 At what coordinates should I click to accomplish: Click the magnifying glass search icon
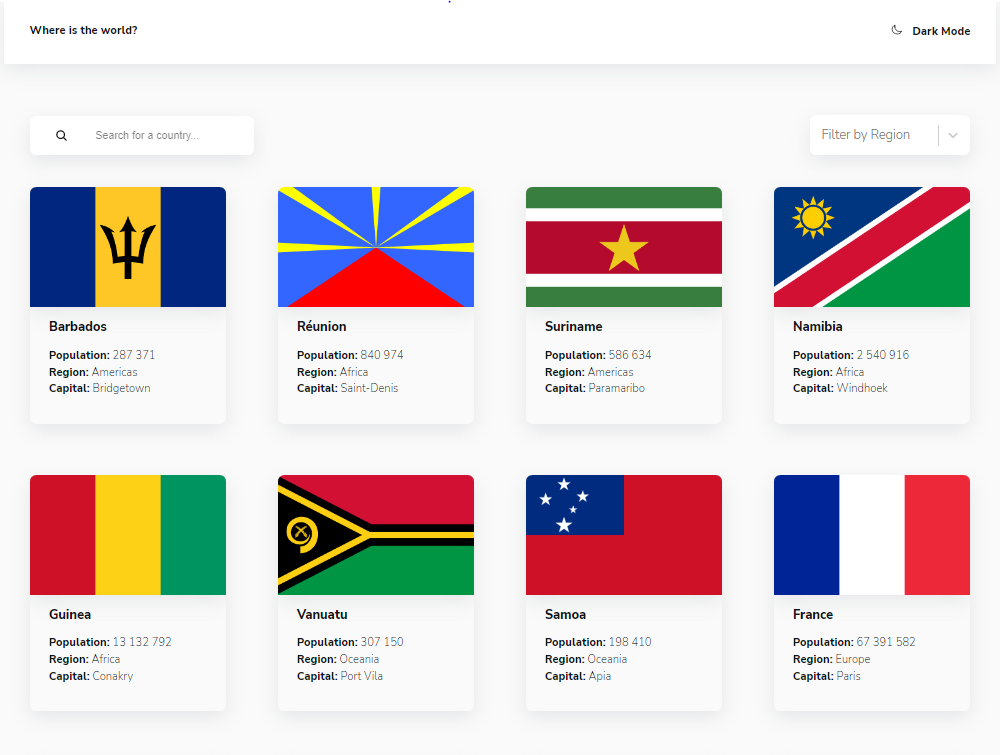[x=61, y=135]
